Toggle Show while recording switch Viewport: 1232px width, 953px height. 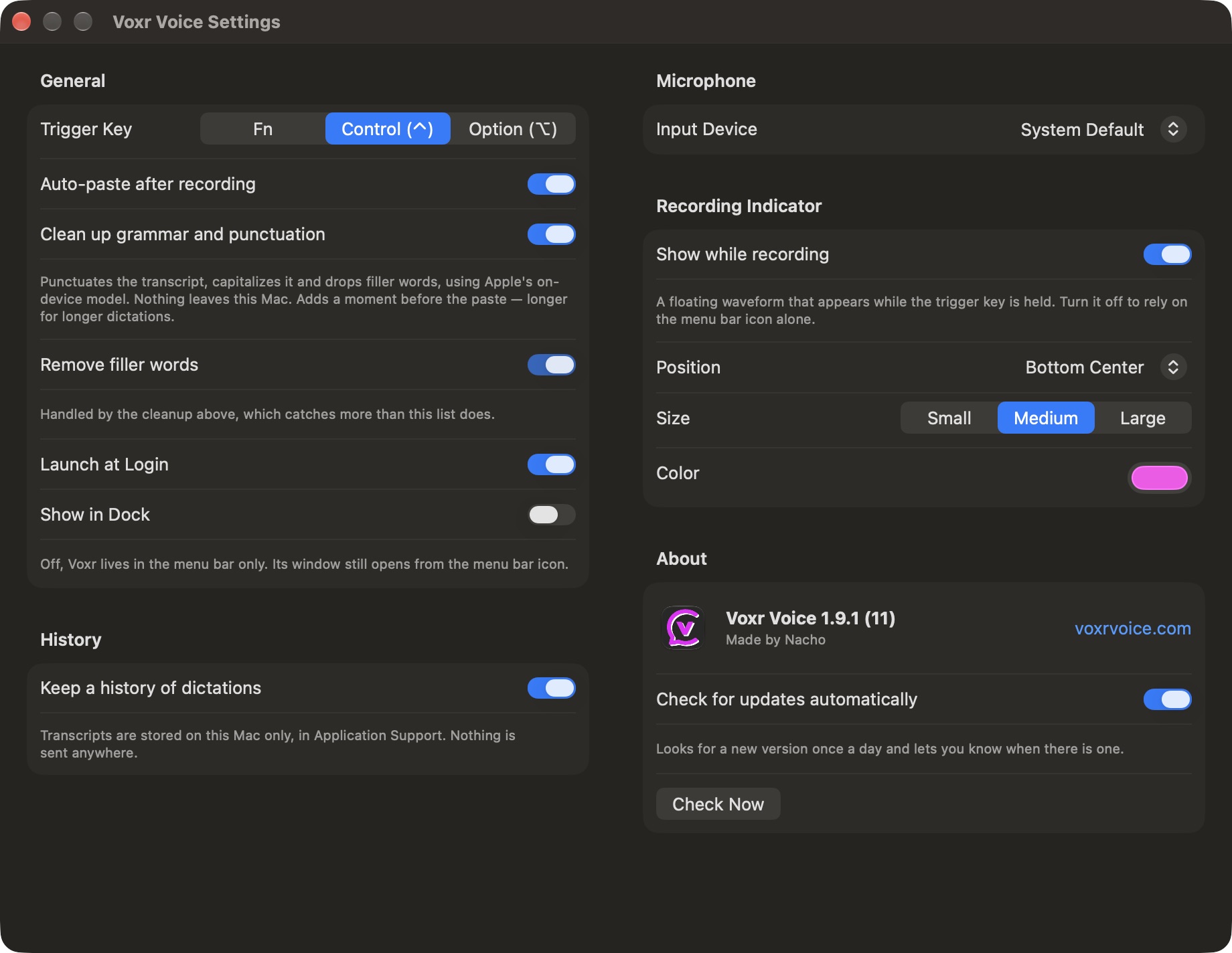pos(1167,254)
